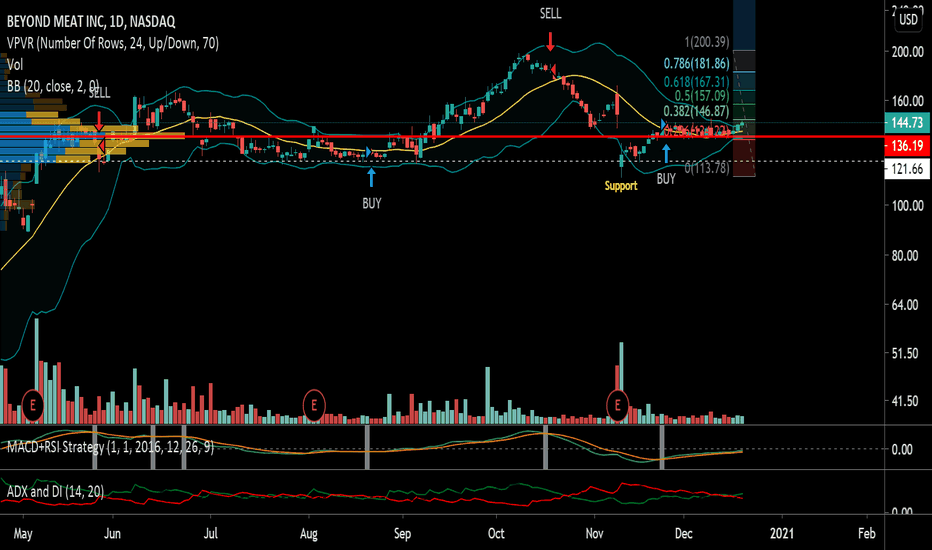Click the 200.00 price axis label
The image size is (932, 550).
[x=908, y=52]
